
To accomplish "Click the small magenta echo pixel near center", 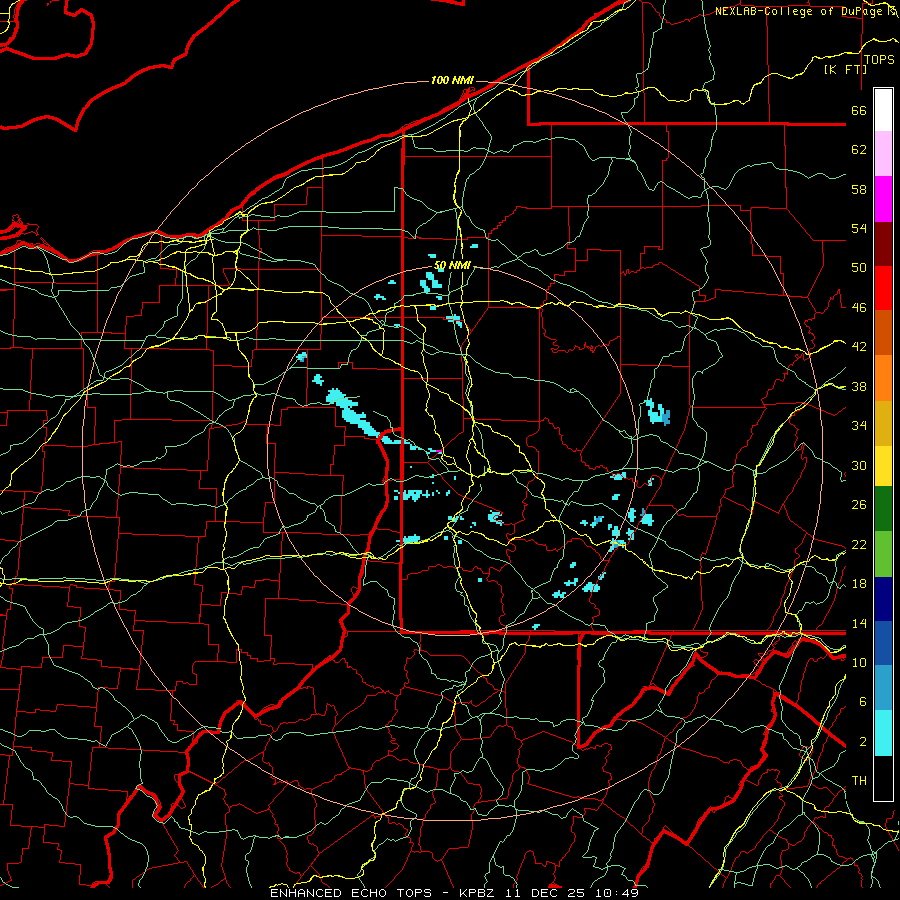I will click(x=439, y=452).
